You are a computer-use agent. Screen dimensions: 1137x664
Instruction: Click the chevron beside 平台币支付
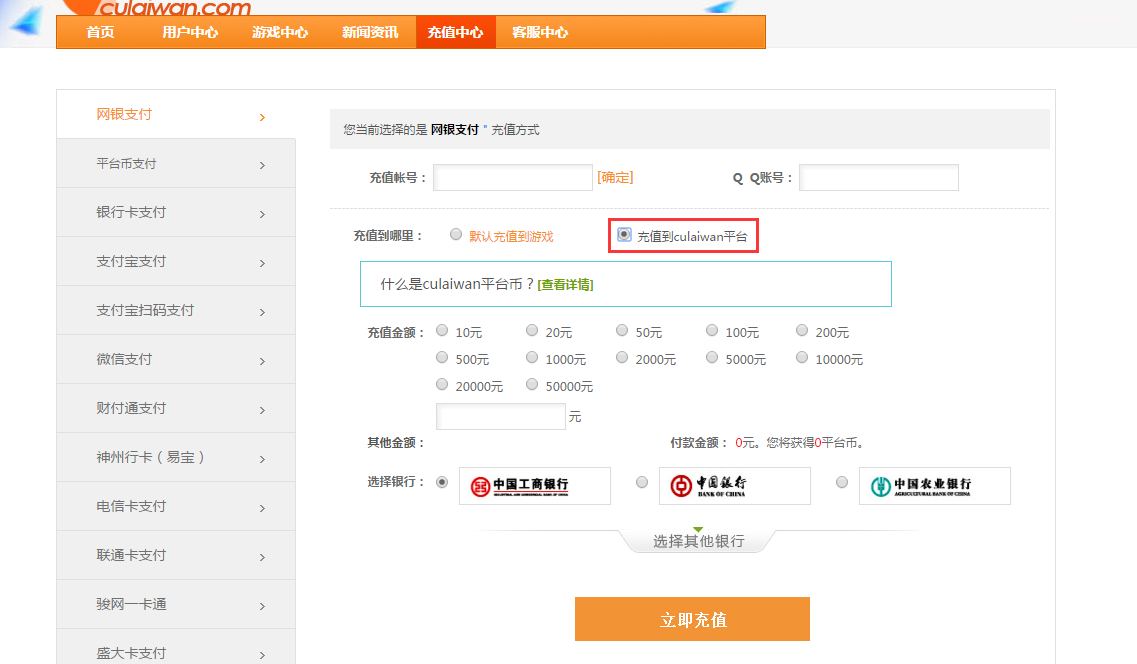point(262,165)
